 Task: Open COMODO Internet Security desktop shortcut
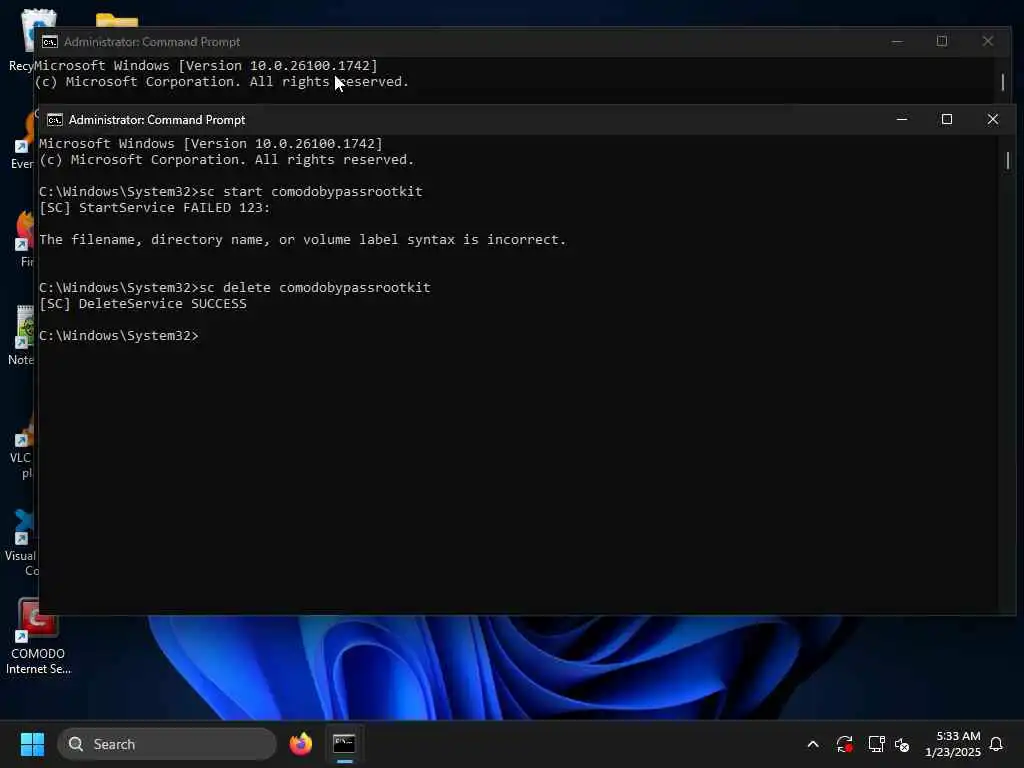[37, 636]
